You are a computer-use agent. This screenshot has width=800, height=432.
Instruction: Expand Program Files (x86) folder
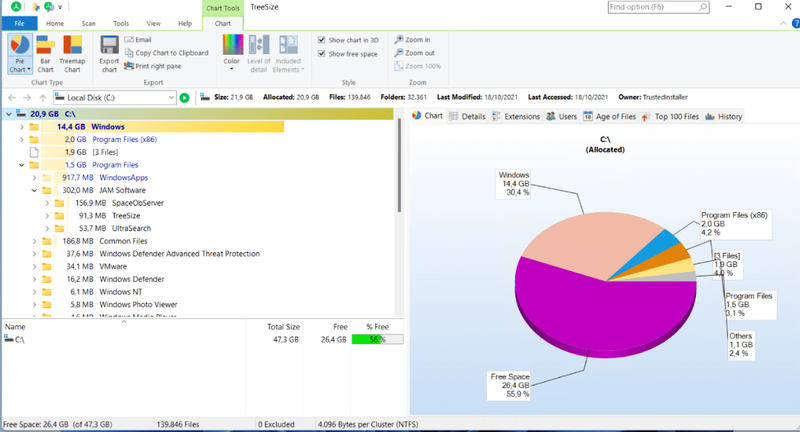pos(21,139)
